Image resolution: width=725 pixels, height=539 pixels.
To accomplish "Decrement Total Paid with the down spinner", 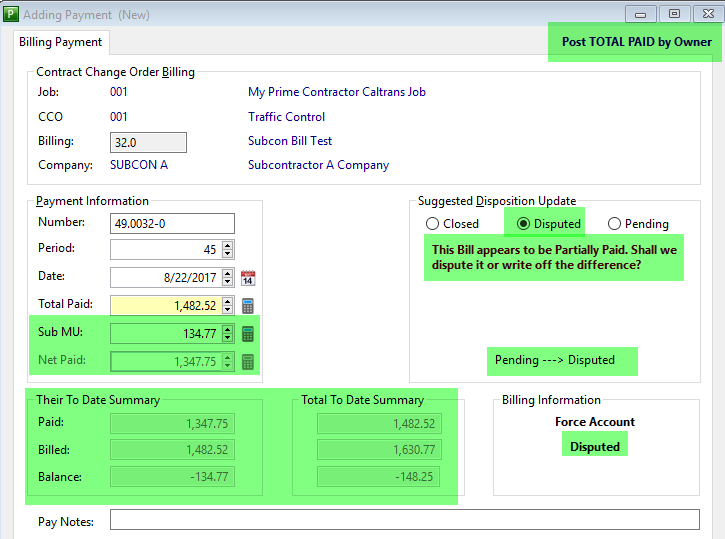I will click(x=227, y=310).
